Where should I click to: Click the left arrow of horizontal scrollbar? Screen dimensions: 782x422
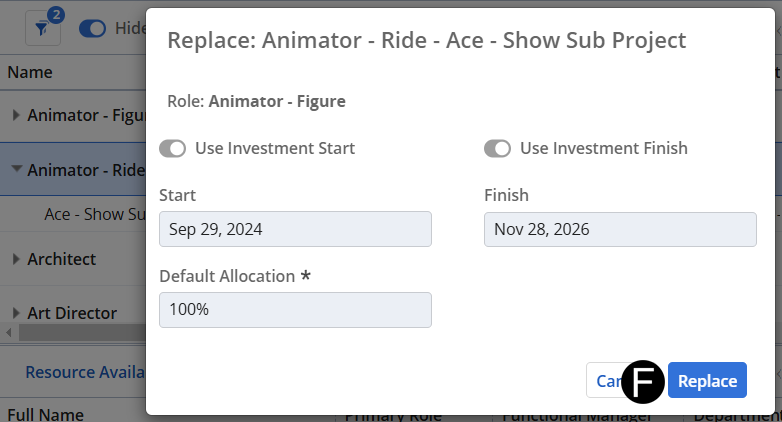point(9,332)
